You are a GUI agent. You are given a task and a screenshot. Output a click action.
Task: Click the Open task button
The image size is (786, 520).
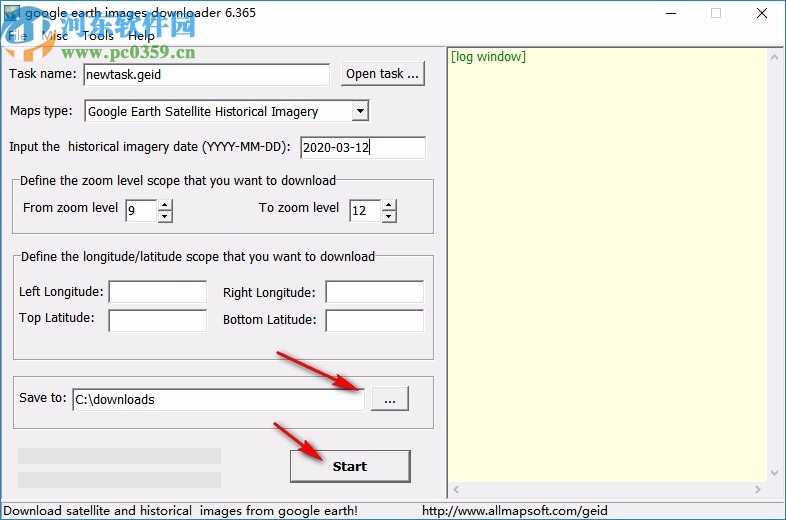(383, 74)
